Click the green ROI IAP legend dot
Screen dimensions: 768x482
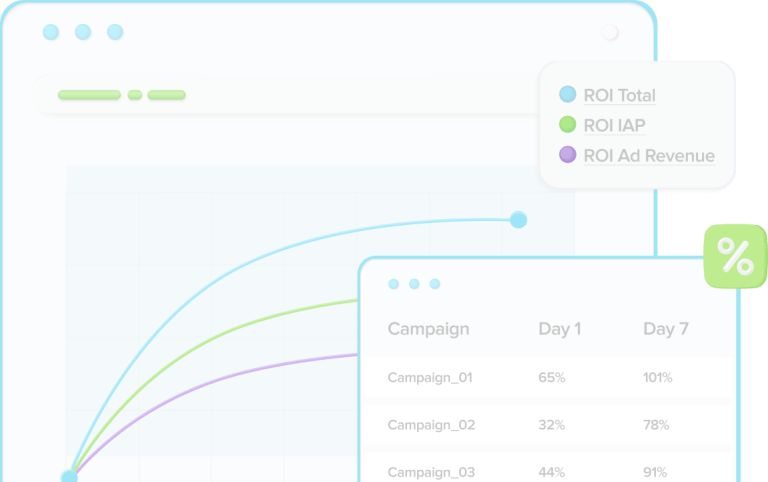tap(568, 125)
